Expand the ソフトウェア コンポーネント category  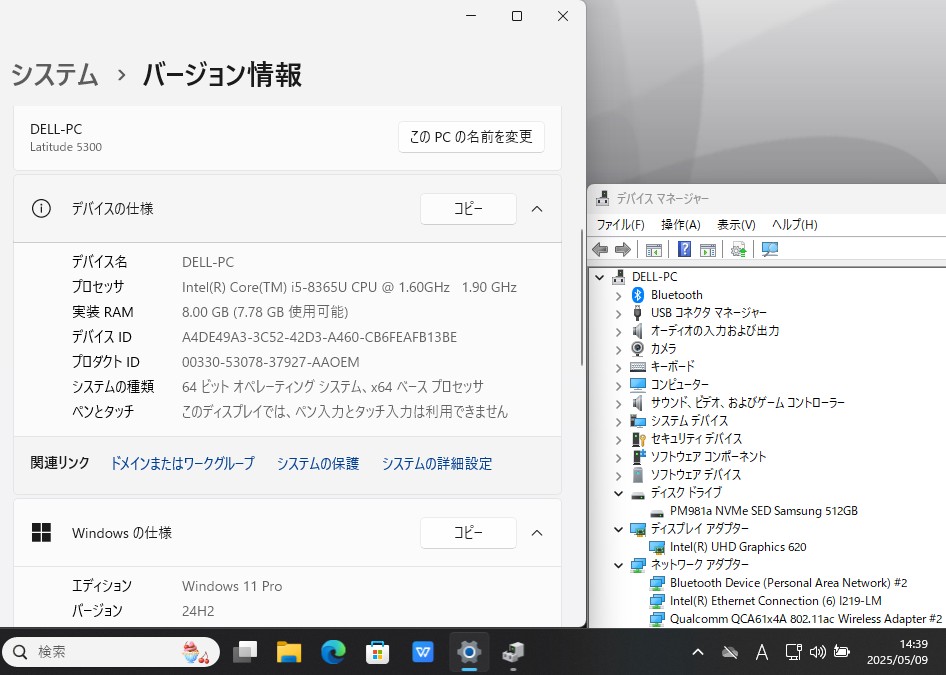[x=618, y=458]
